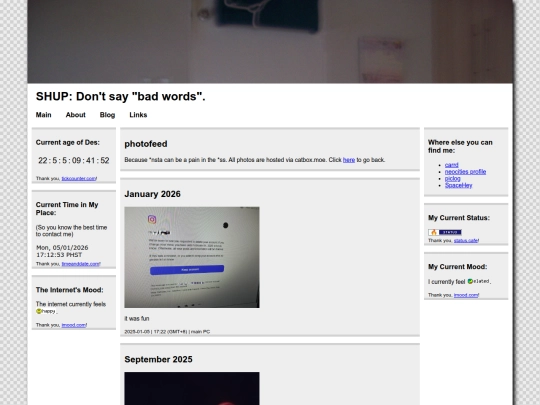Screen dimensions: 540x405
Task: Open the Blog section
Action: tap(107, 115)
